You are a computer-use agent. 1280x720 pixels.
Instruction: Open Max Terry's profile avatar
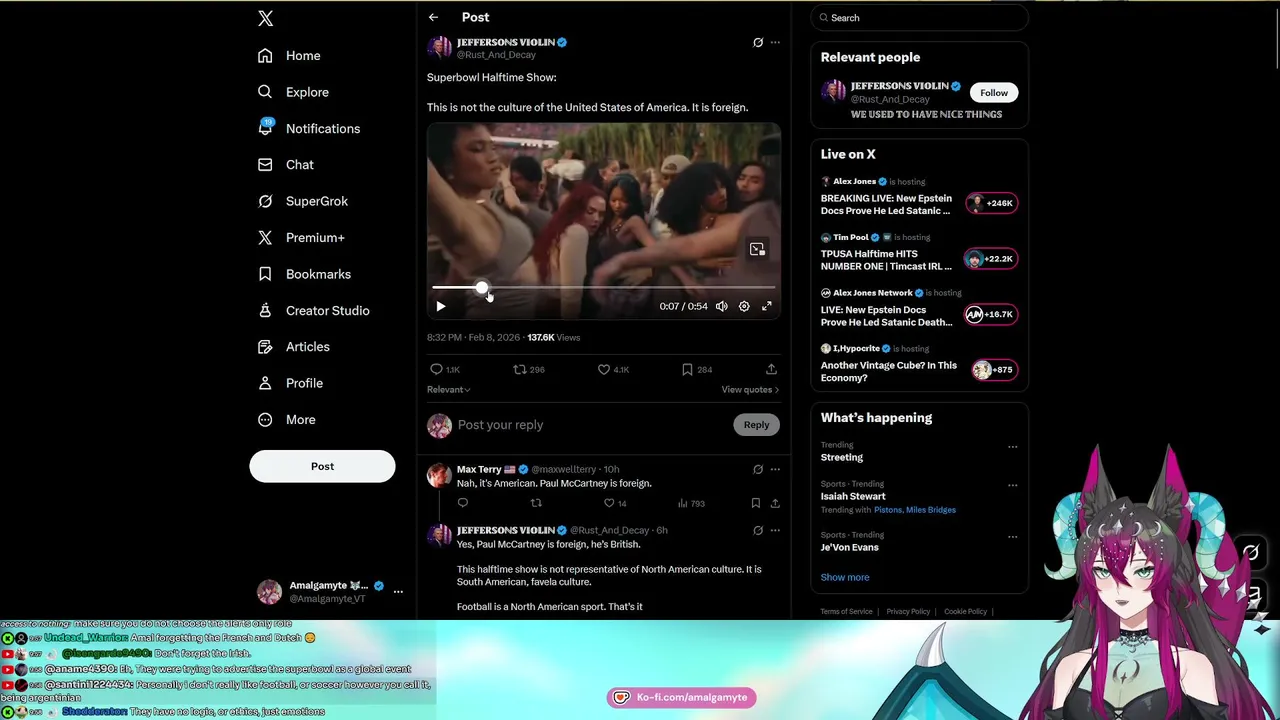[439, 475]
